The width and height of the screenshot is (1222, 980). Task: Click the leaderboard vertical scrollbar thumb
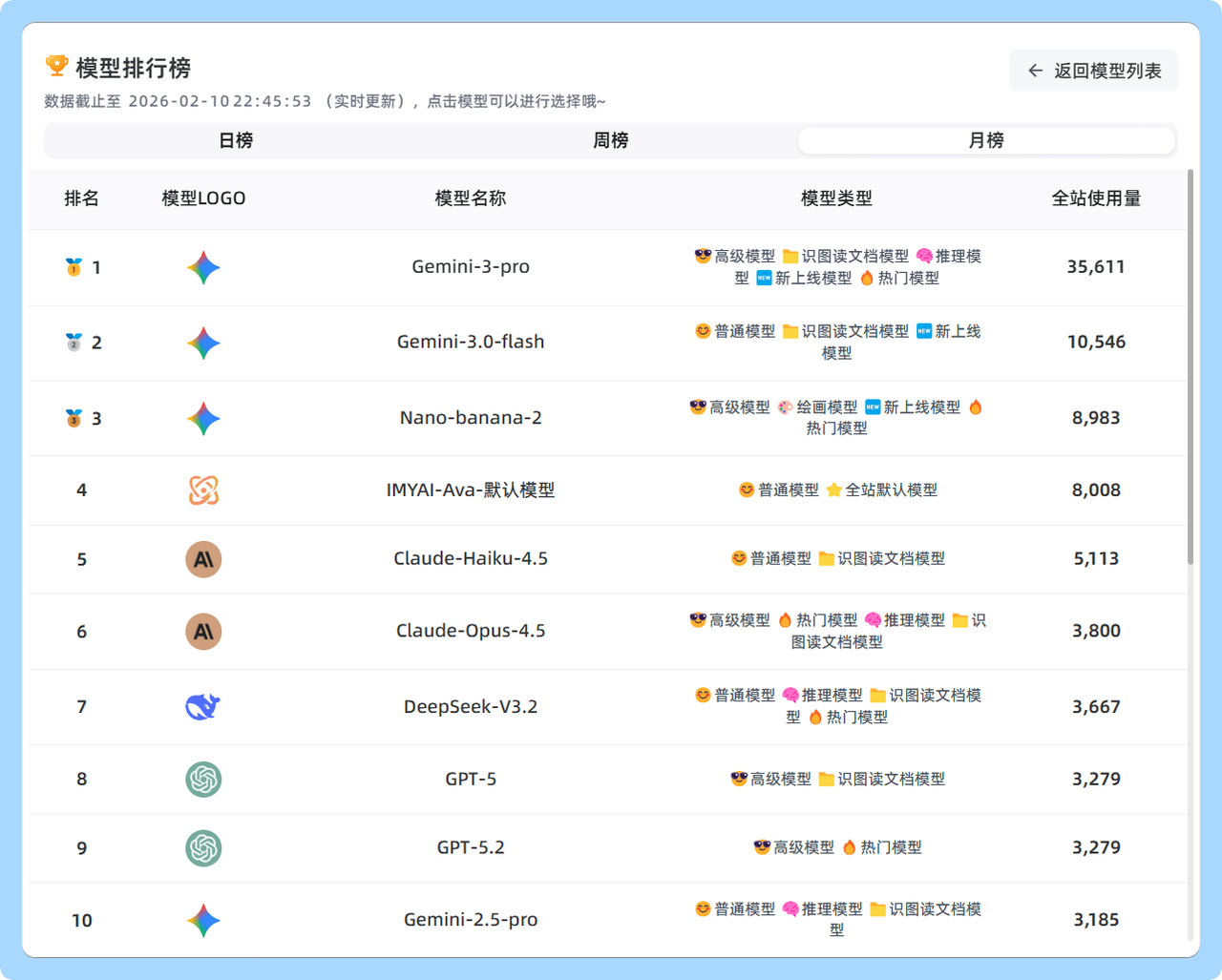(x=1190, y=367)
